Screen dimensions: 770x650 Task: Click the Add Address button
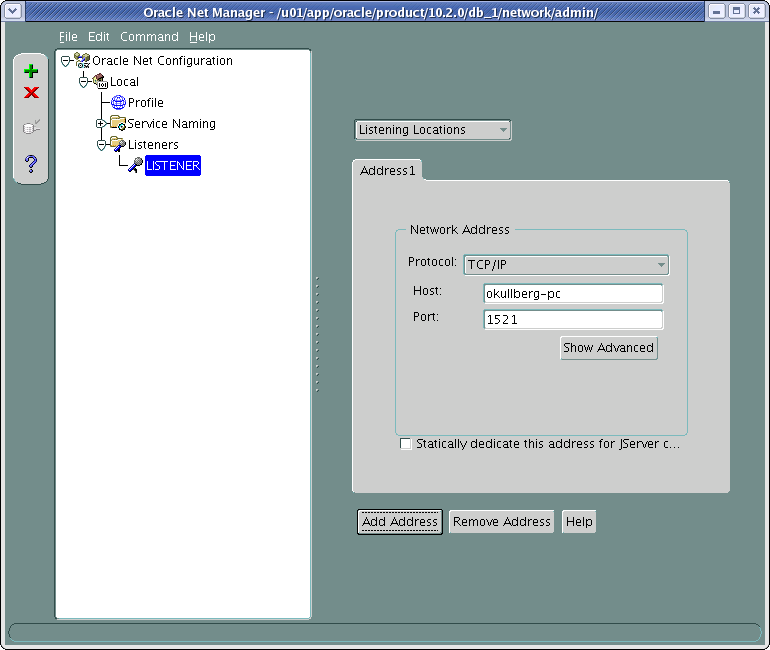coord(400,521)
